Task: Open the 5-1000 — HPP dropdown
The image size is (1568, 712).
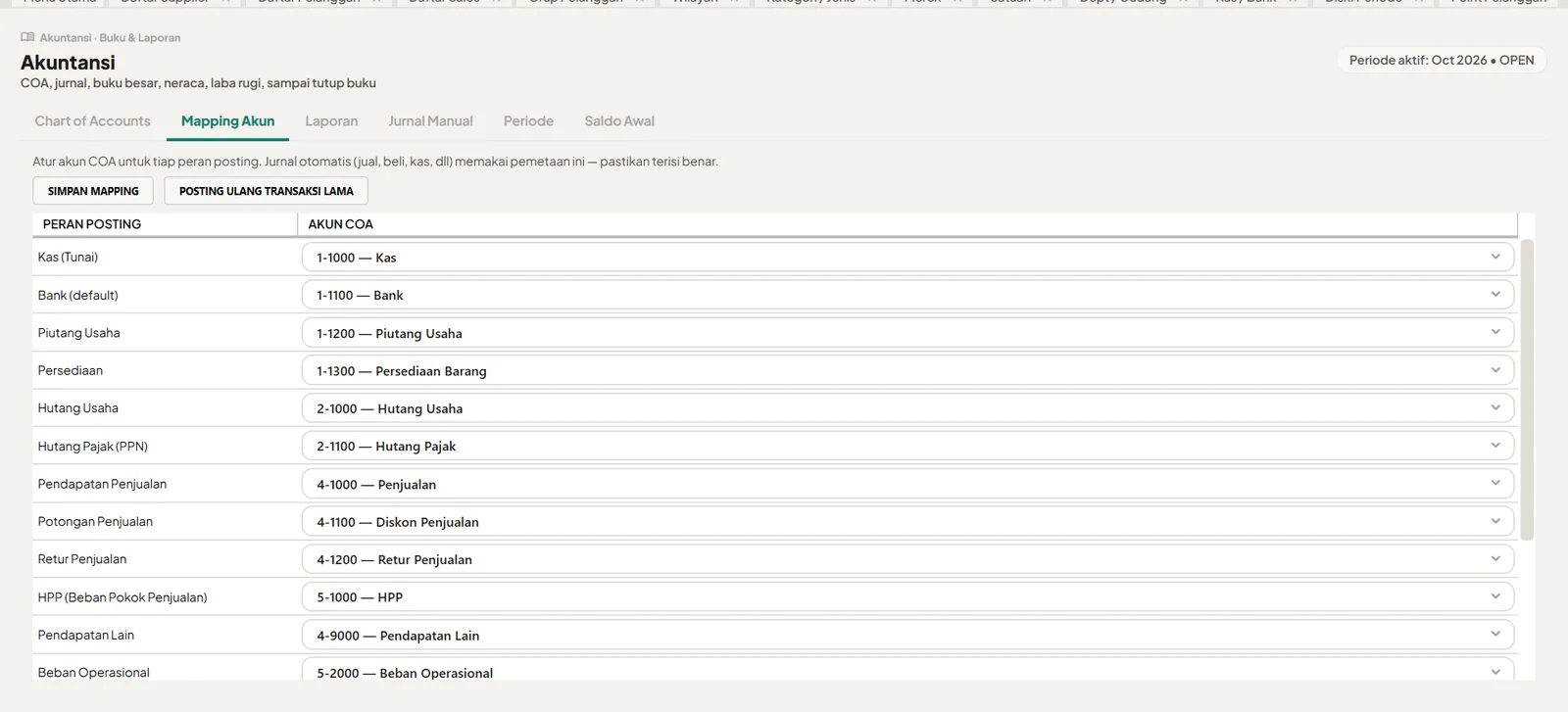Action: [907, 596]
